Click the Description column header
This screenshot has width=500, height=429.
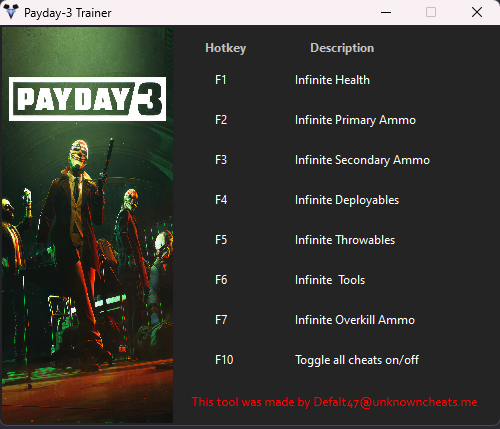pos(342,48)
